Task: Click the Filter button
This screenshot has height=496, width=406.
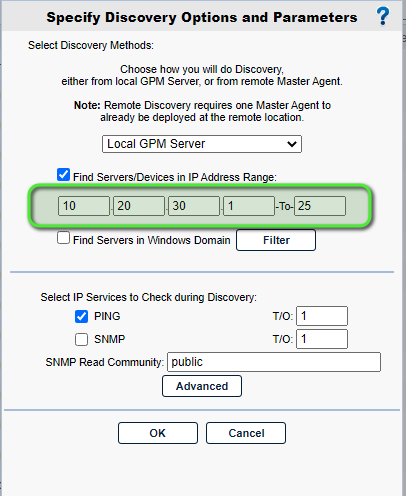Action: click(x=276, y=240)
